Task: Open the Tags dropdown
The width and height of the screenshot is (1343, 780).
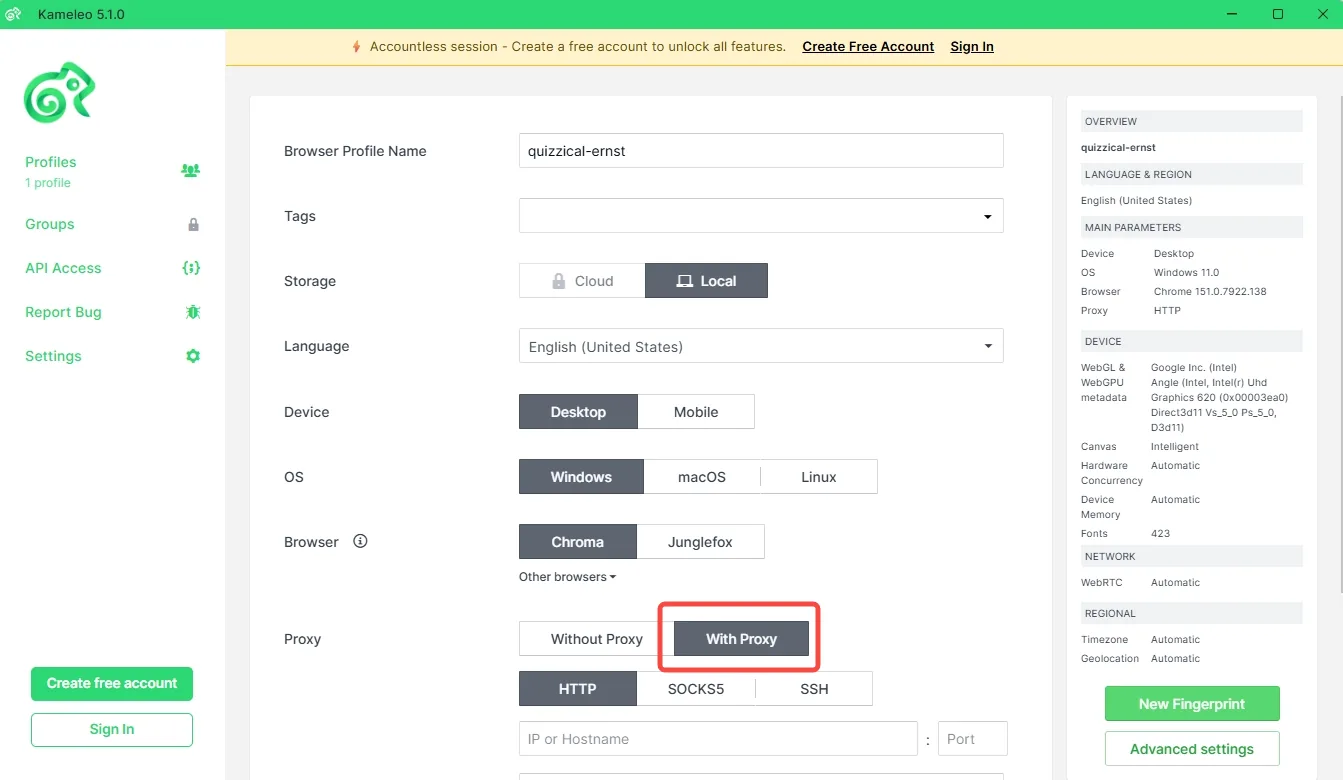Action: tap(761, 216)
